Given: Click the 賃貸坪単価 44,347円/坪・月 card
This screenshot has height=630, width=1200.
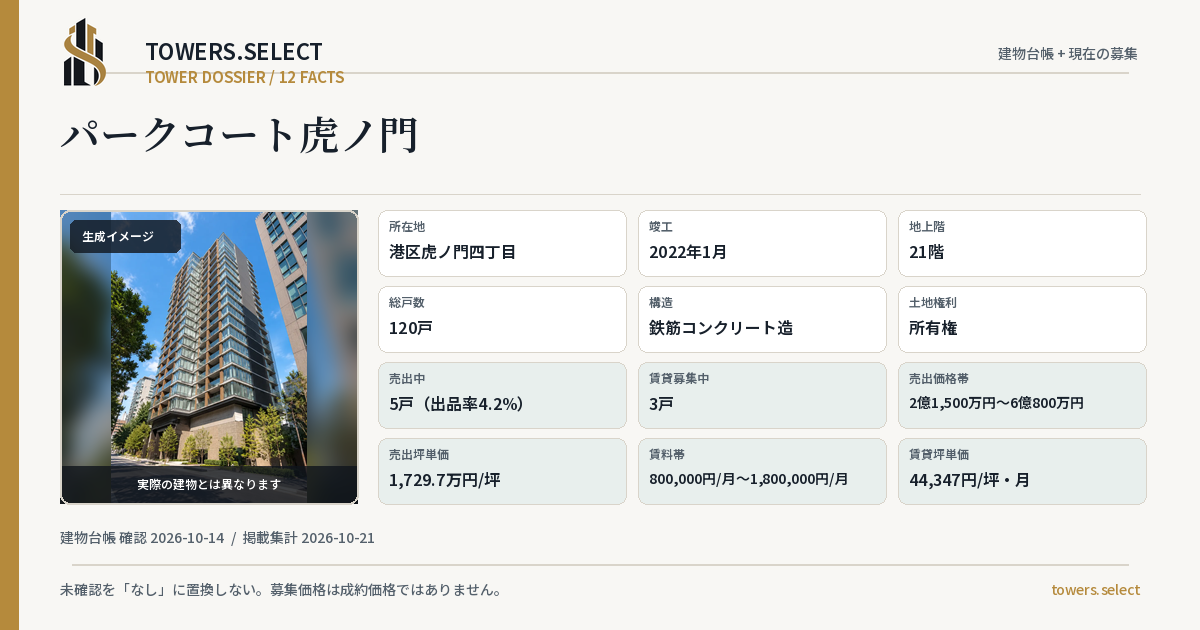Looking at the screenshot, I should click(x=1022, y=471).
